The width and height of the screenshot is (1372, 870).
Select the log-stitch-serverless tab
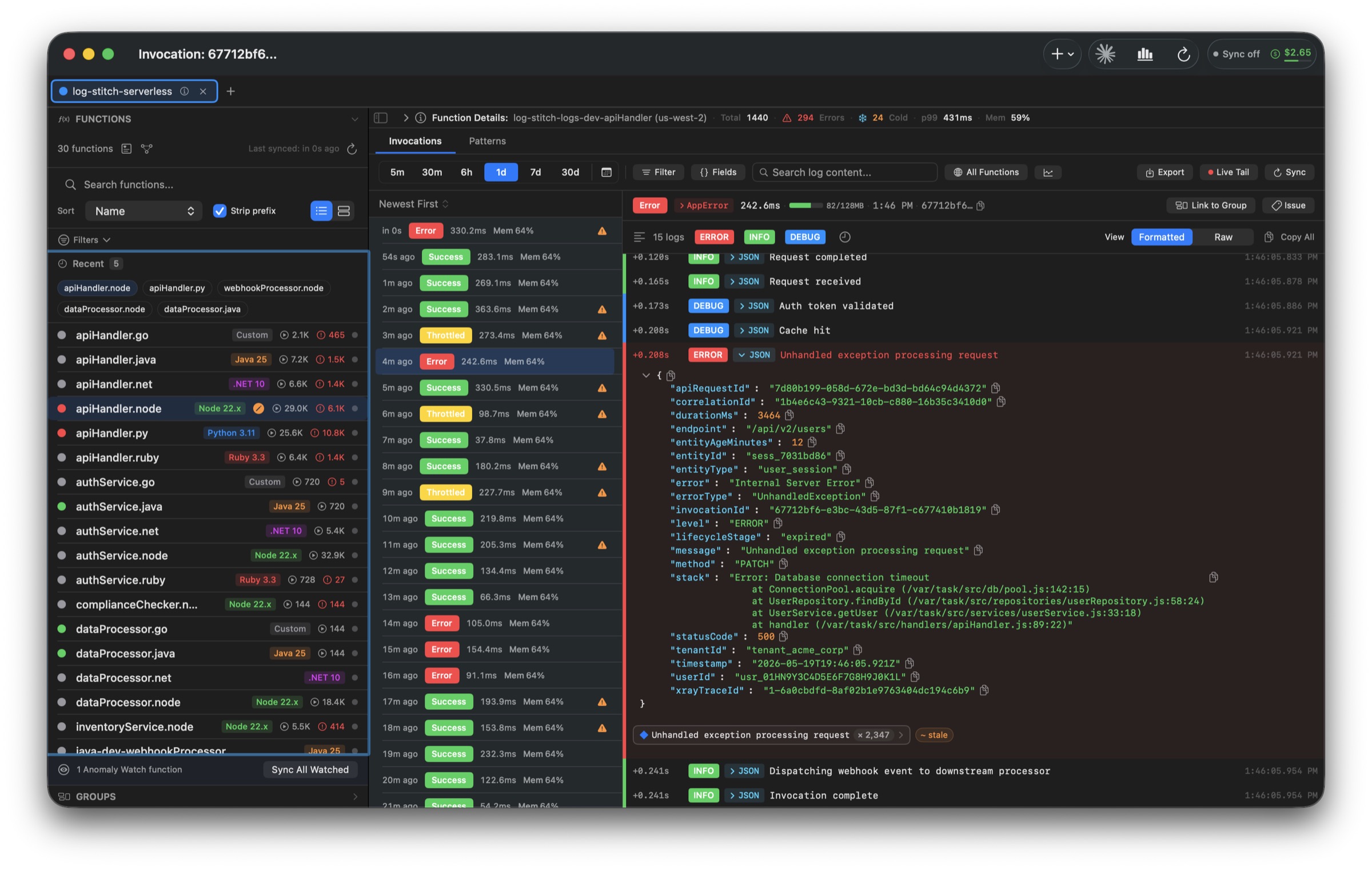click(134, 91)
